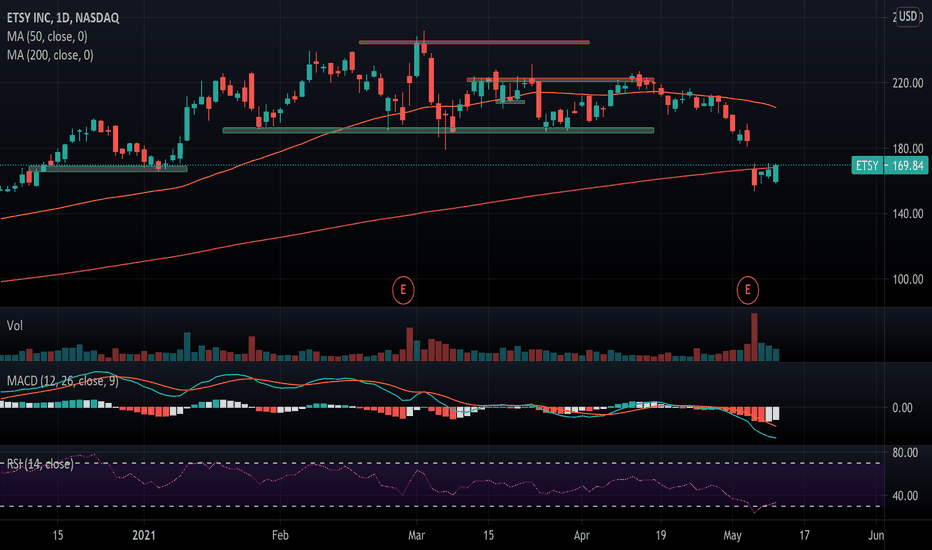Select the top red resistance zone above March
932x550 pixels.
click(x=474, y=42)
